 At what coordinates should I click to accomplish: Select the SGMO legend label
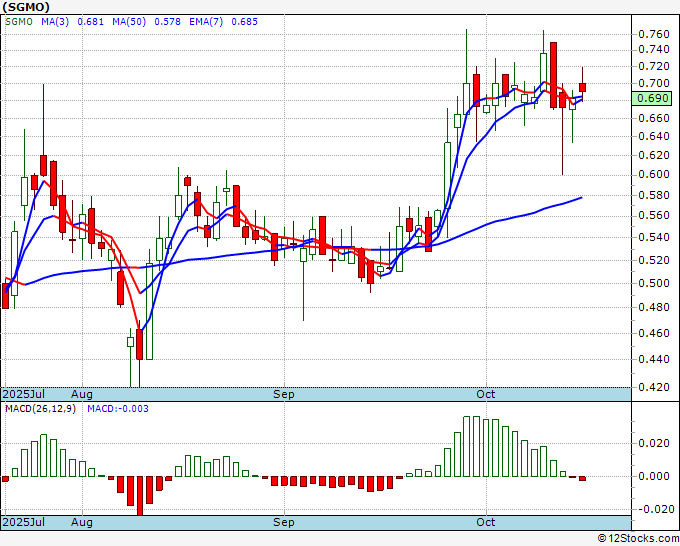click(19, 22)
